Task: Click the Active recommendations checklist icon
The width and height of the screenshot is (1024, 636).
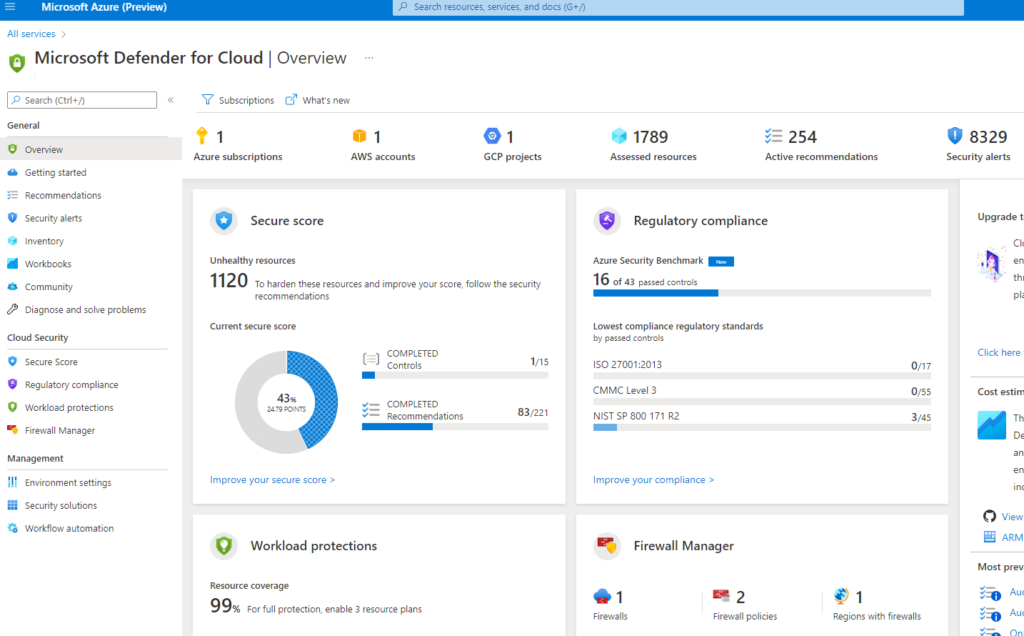Action: [x=773, y=136]
